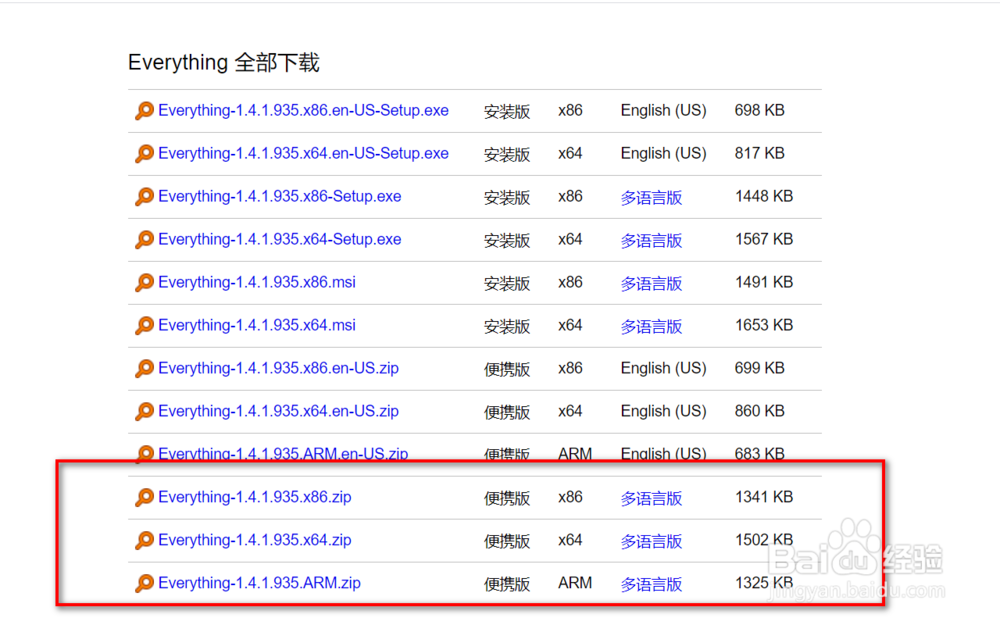Download Everything-1.4.1.935.x86-Setup.exe
The height and width of the screenshot is (625, 1000).
pyautogui.click(x=279, y=196)
